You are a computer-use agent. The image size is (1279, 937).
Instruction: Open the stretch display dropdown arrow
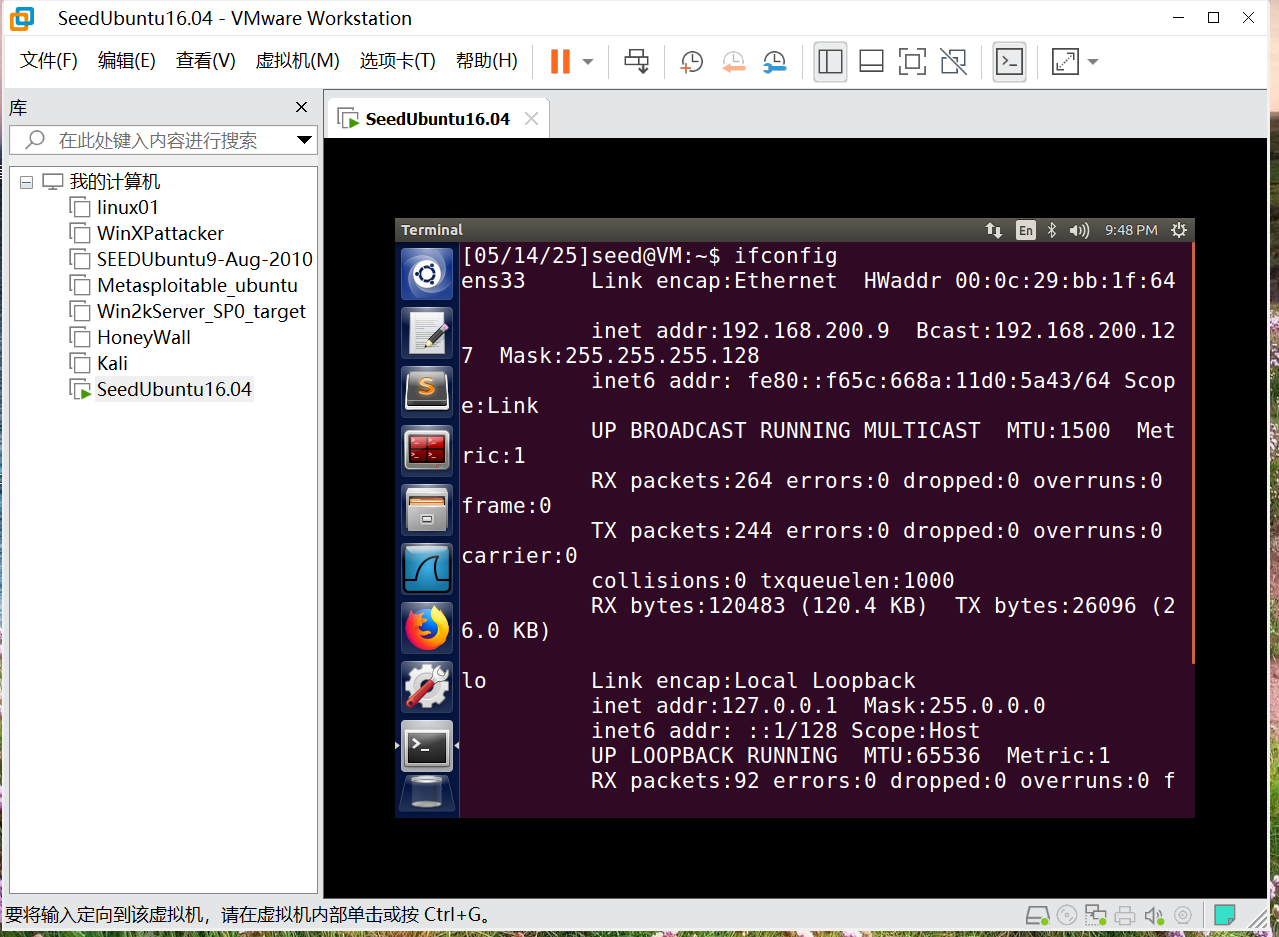(1093, 61)
